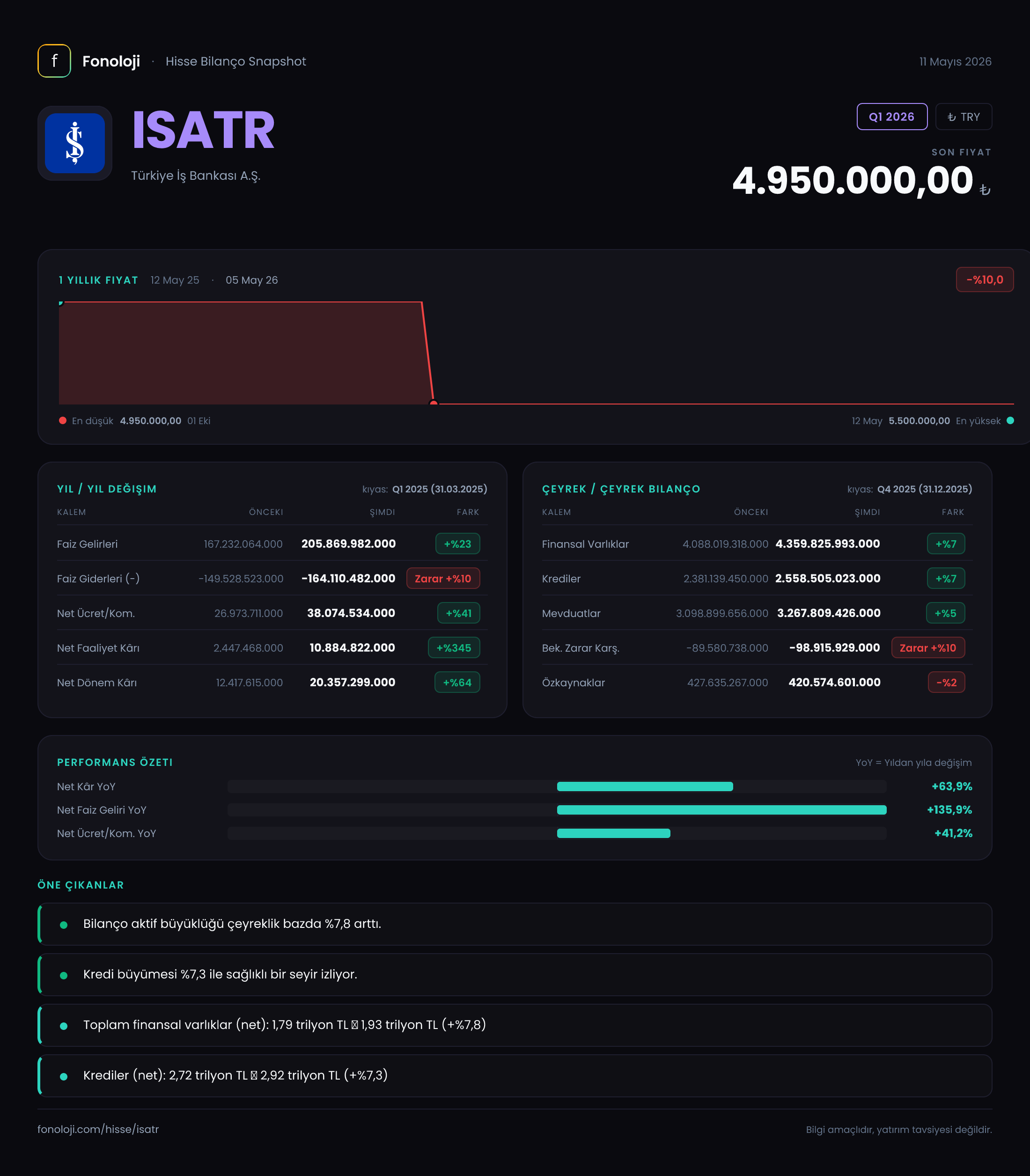Click the red En düşük legend dot
Image resolution: width=1030 pixels, height=1176 pixels.
pyautogui.click(x=63, y=421)
